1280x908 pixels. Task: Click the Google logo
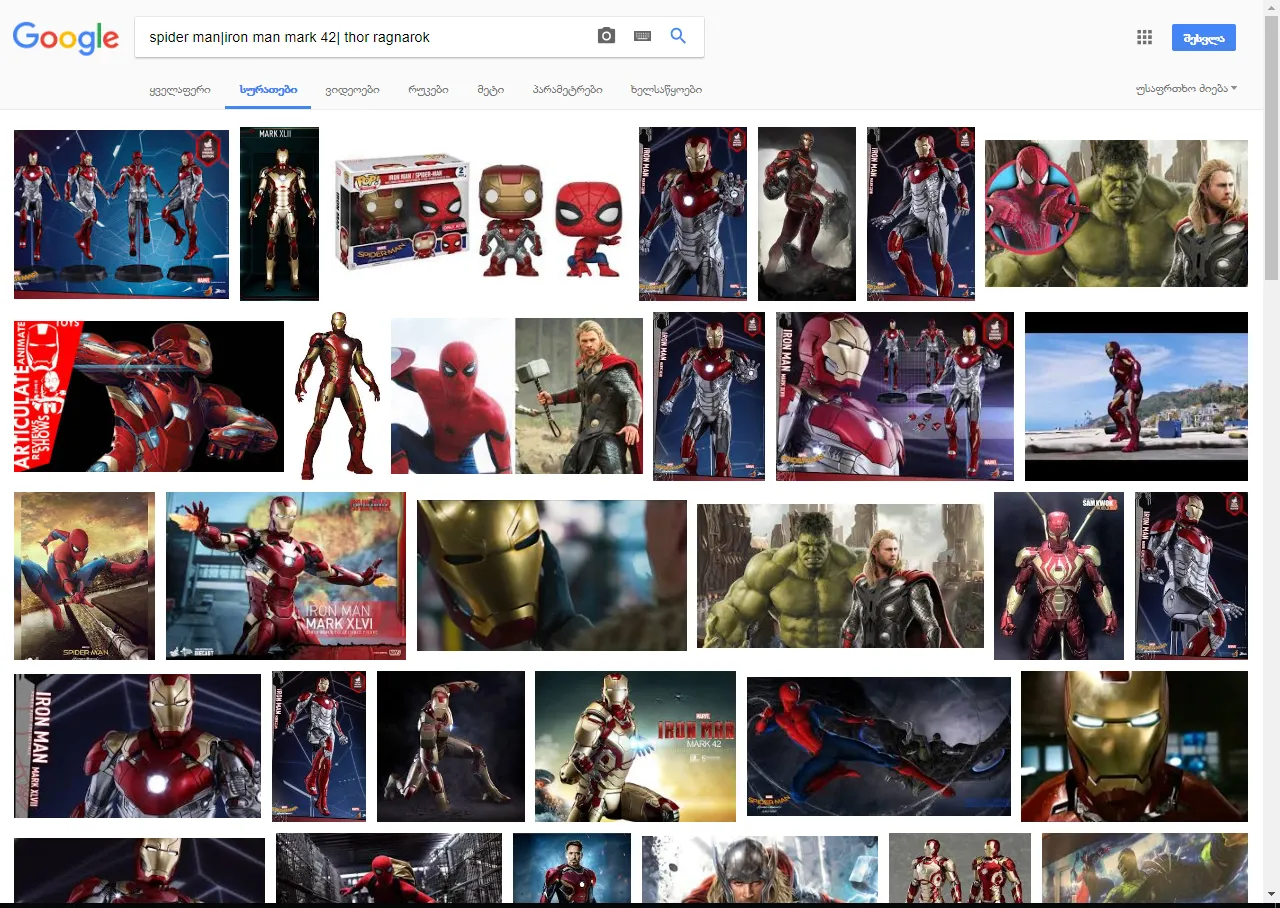66,38
